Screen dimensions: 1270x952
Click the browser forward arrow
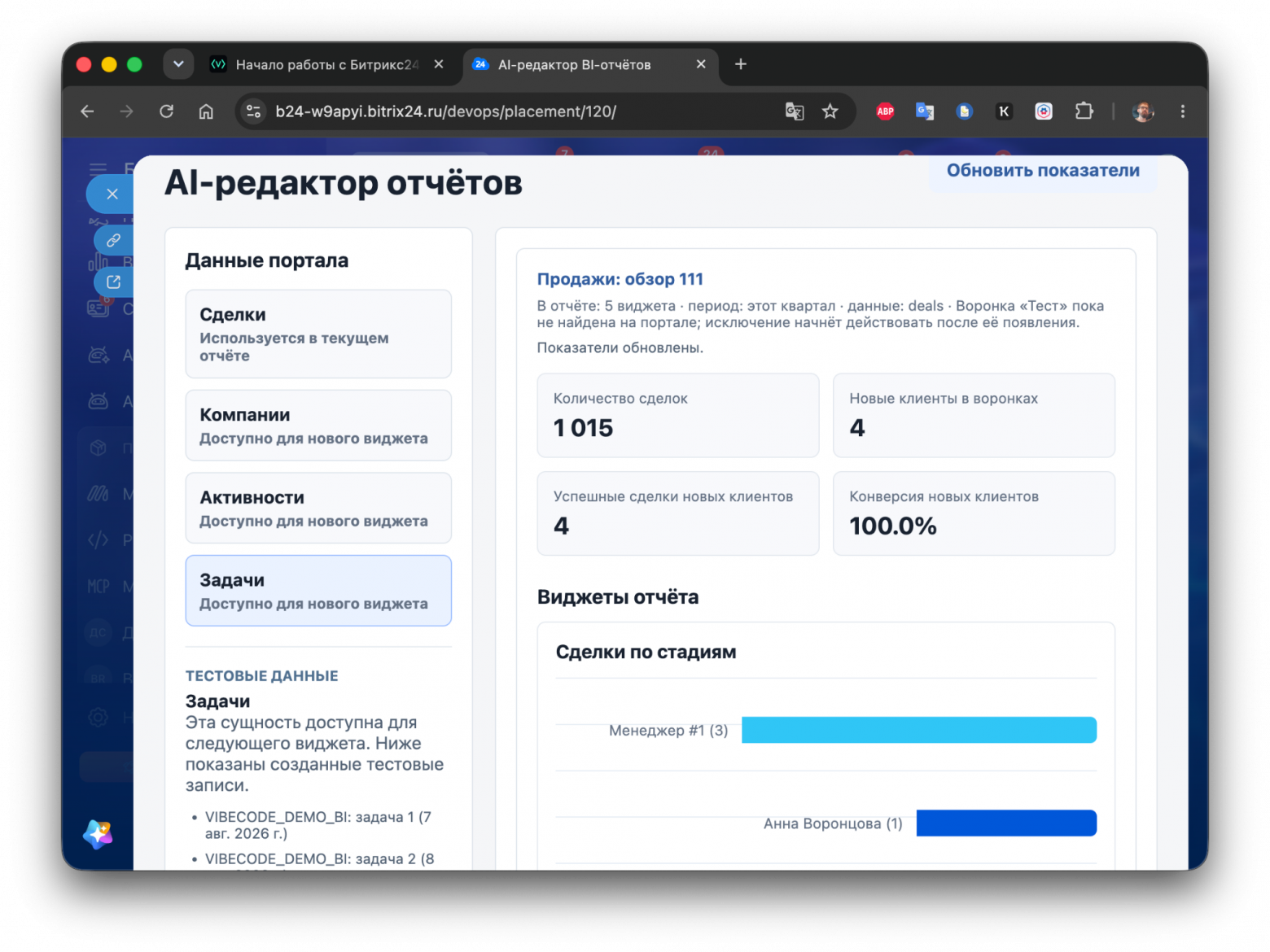[x=127, y=111]
